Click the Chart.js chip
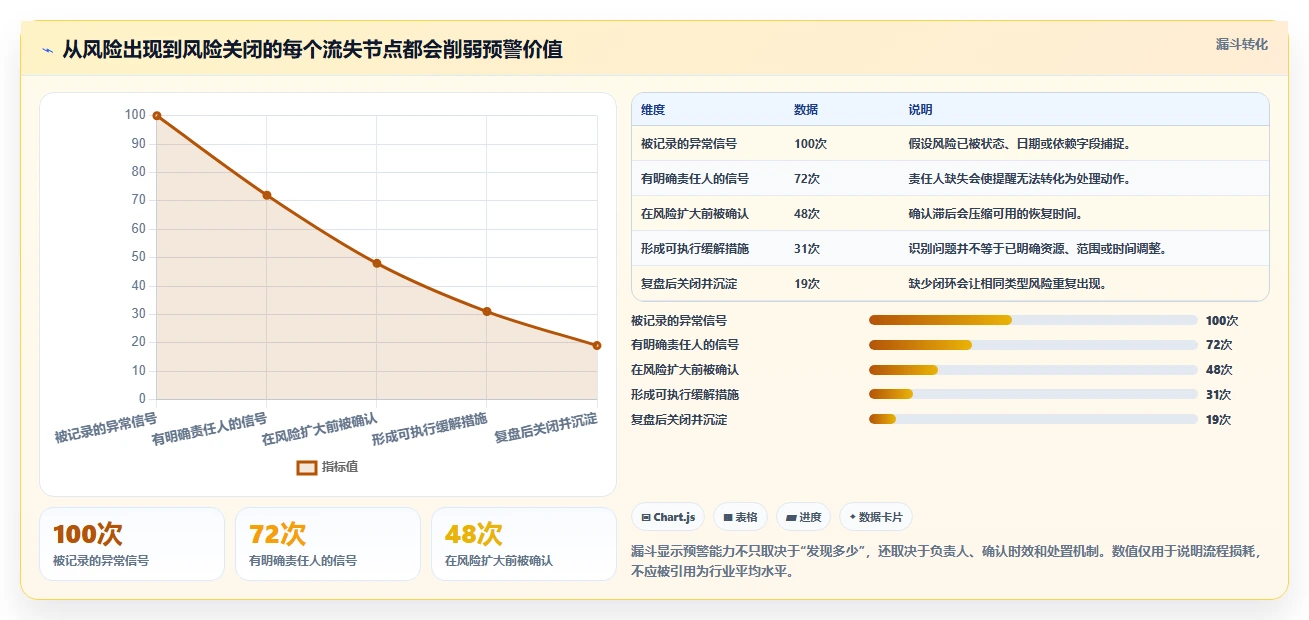 668,517
